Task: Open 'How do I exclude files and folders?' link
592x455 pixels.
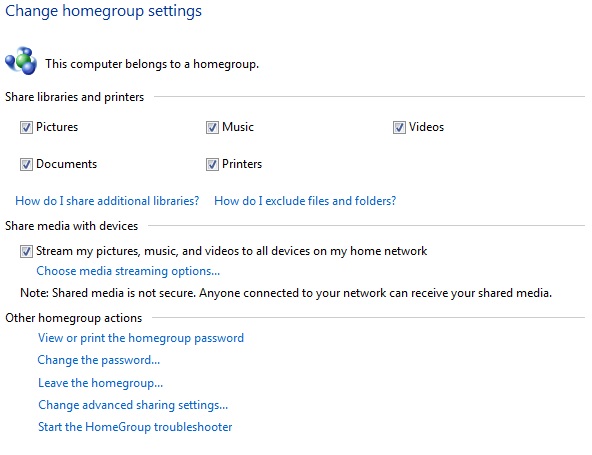Action: click(x=305, y=201)
